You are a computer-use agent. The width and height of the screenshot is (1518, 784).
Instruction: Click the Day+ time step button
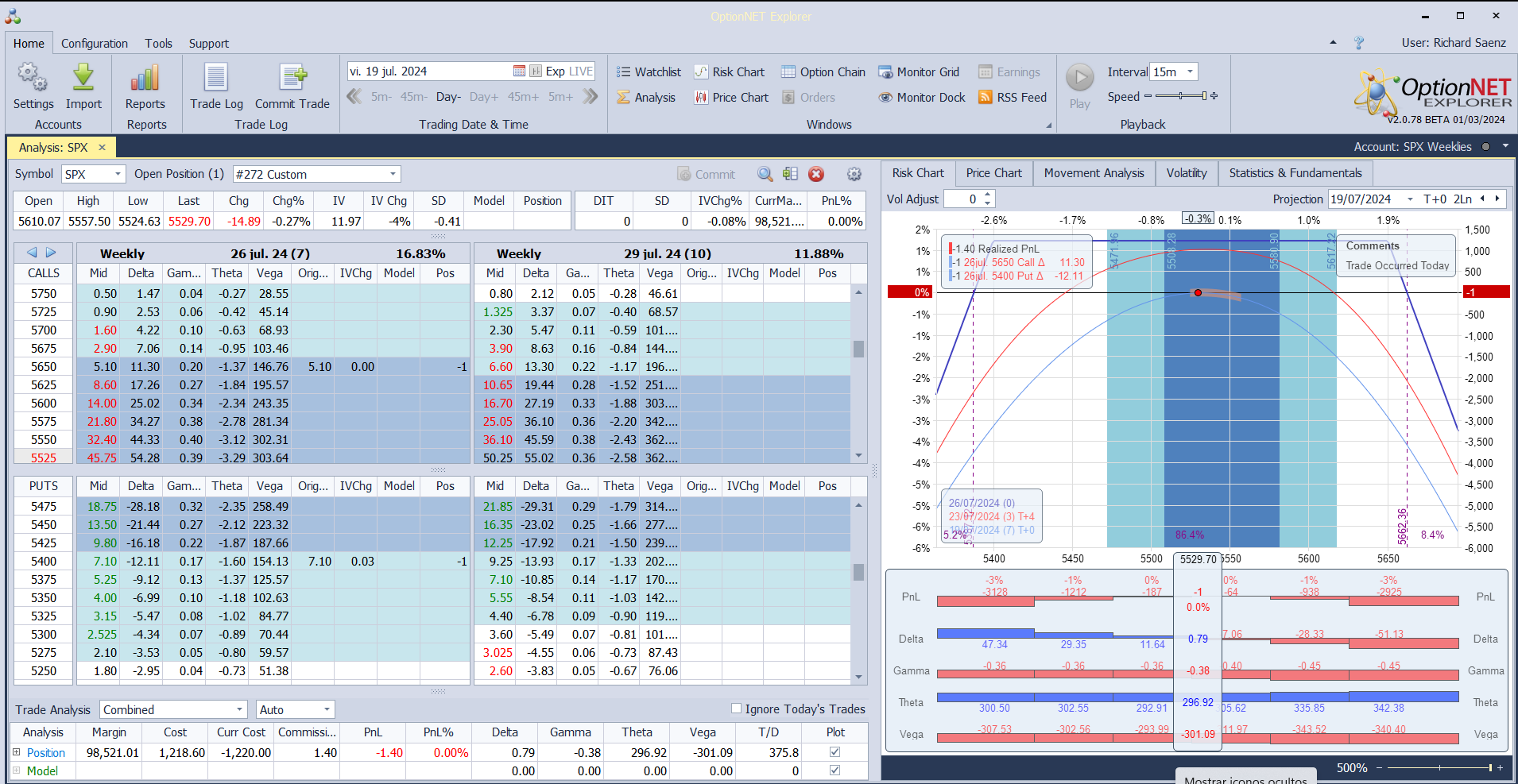point(483,97)
